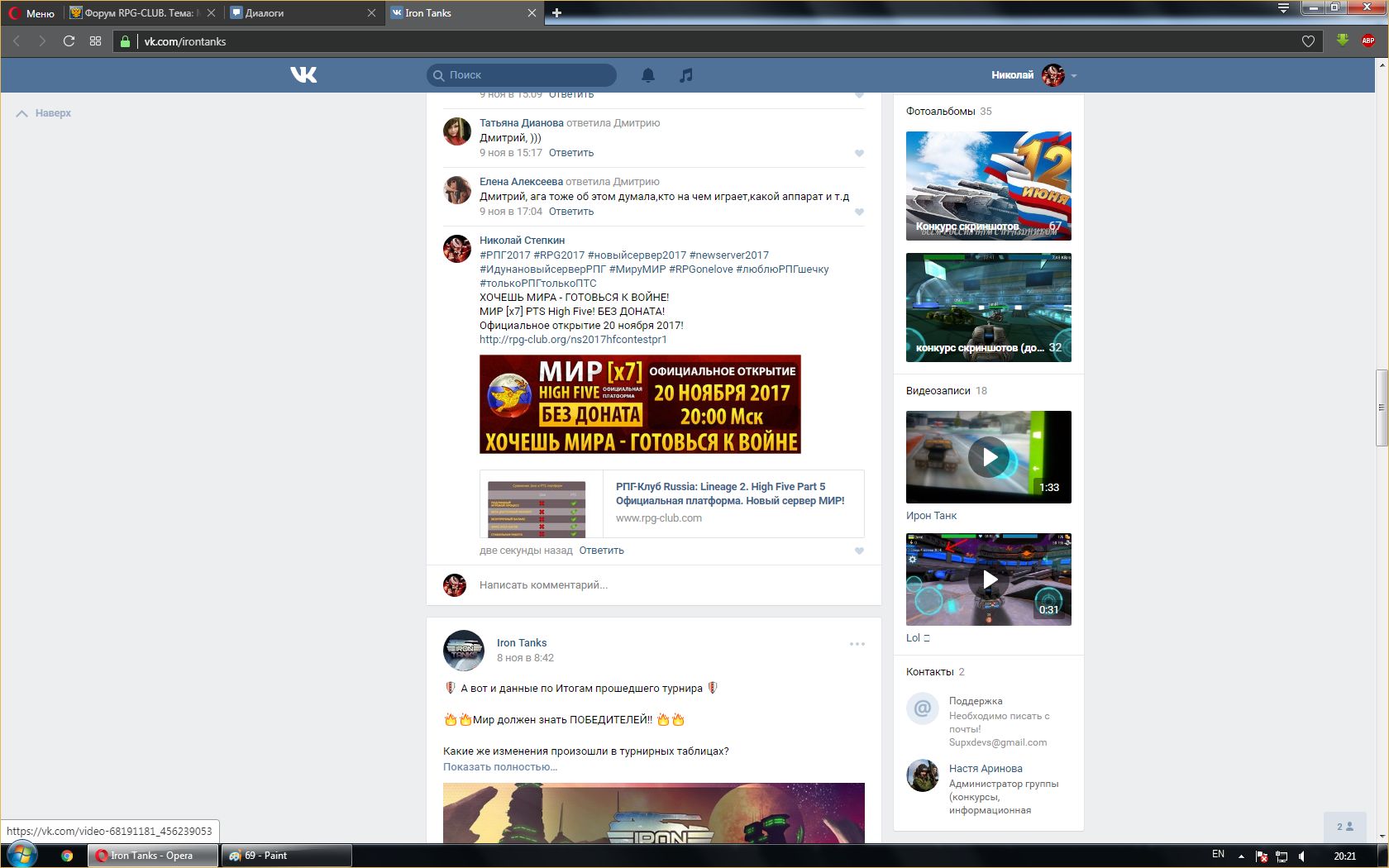Click the Opera tab menu icon
1389x868 pixels.
click(x=1283, y=8)
